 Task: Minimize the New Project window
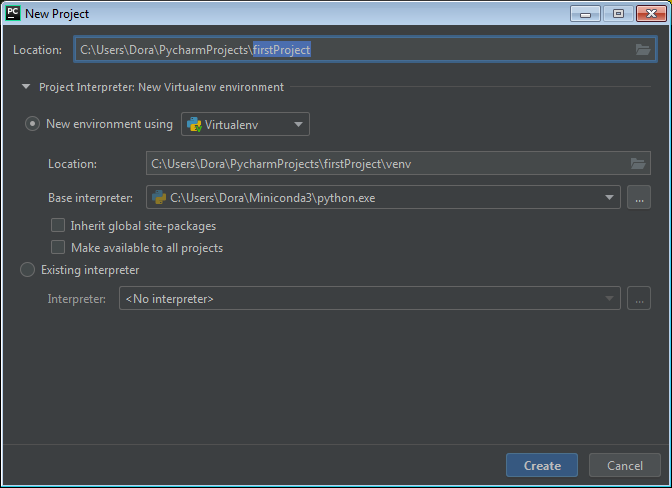click(585, 14)
